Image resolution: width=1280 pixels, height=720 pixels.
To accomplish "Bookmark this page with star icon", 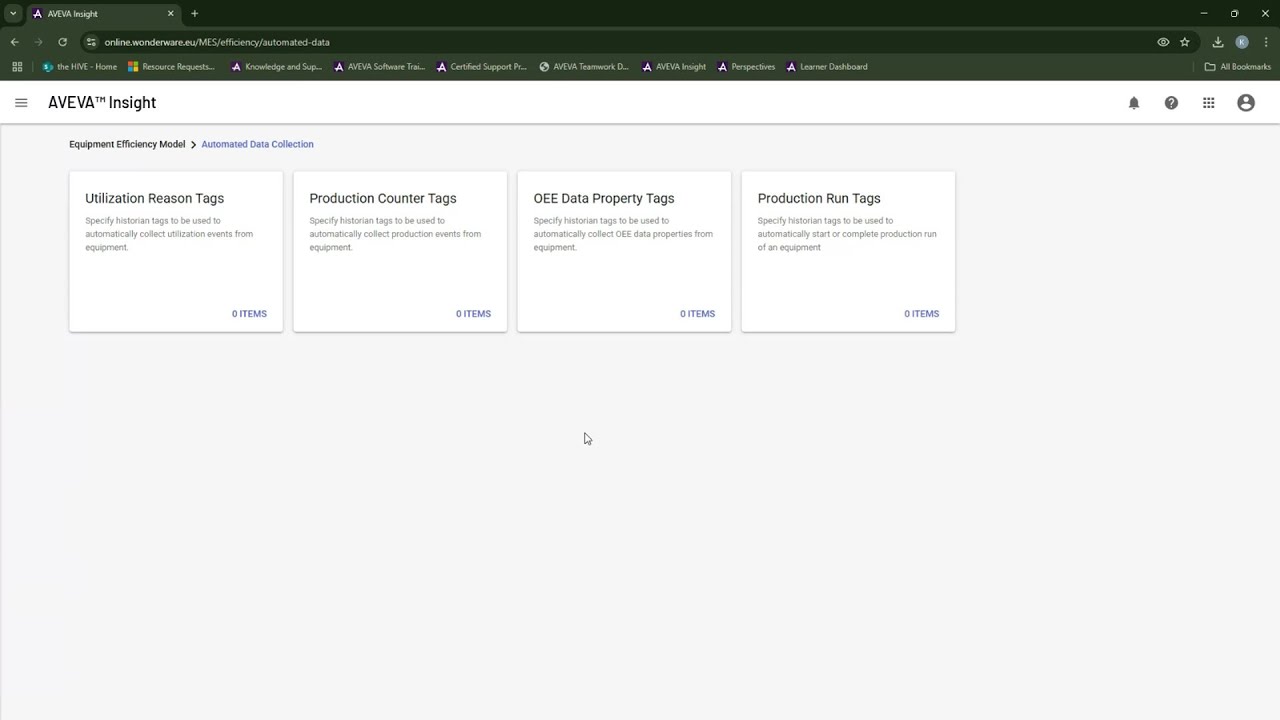I will click(x=1185, y=42).
